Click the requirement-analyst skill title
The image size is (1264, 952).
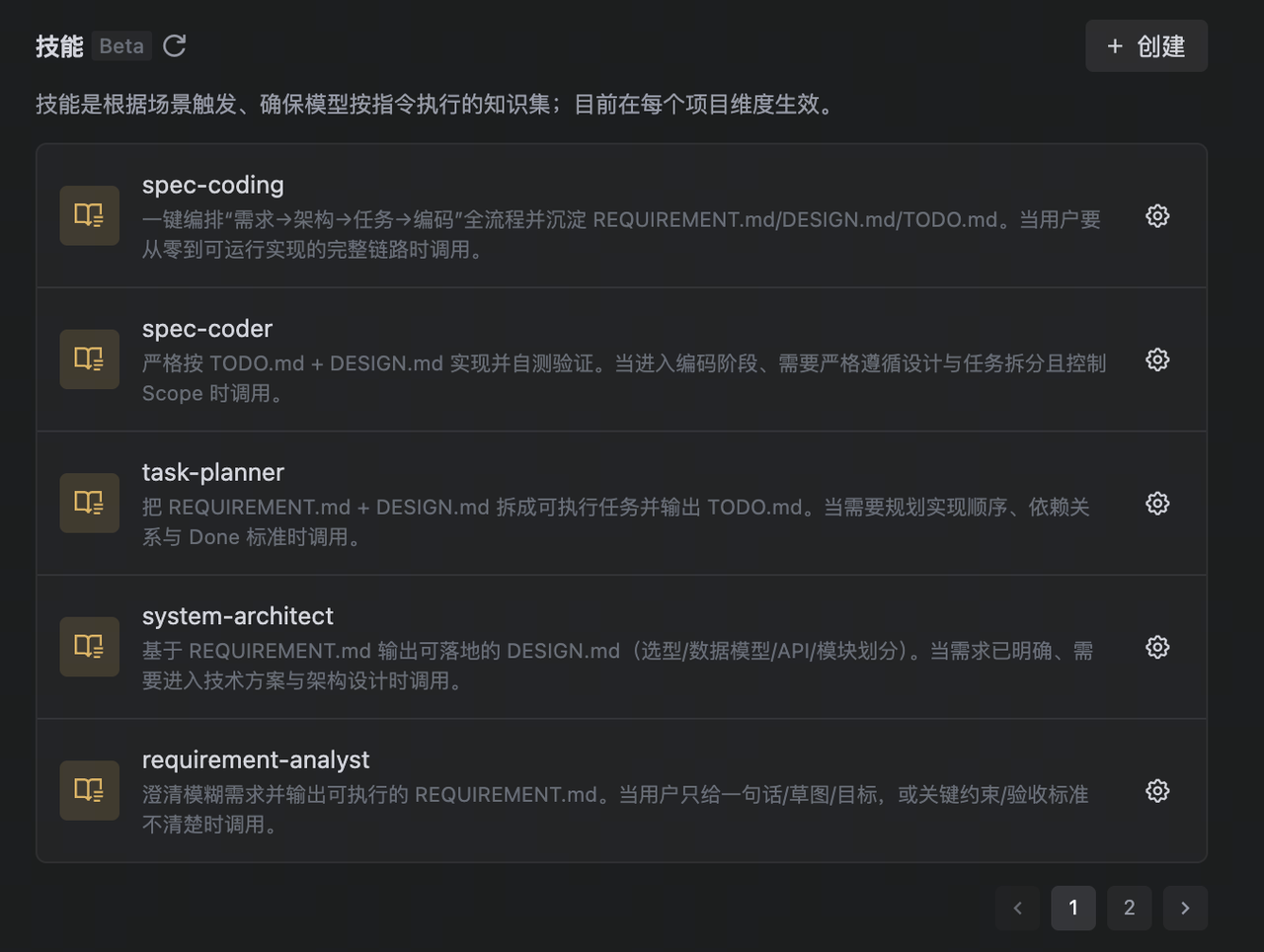click(256, 759)
